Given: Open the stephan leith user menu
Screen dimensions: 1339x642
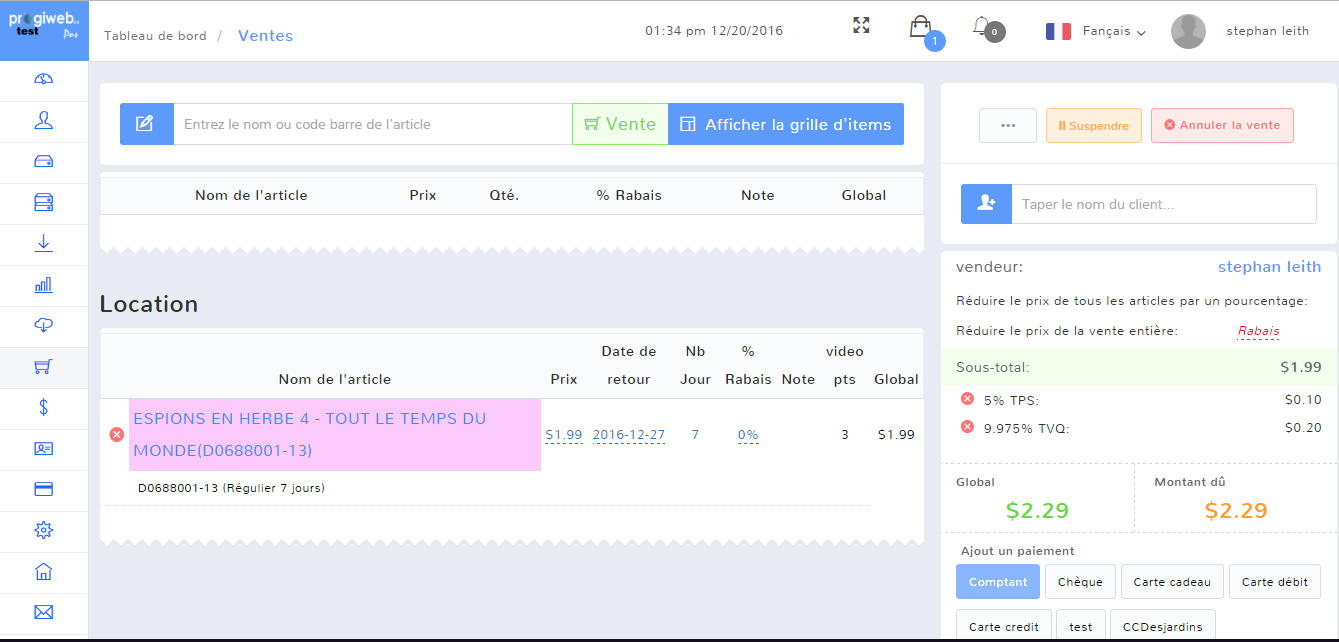Looking at the screenshot, I should tap(1240, 31).
